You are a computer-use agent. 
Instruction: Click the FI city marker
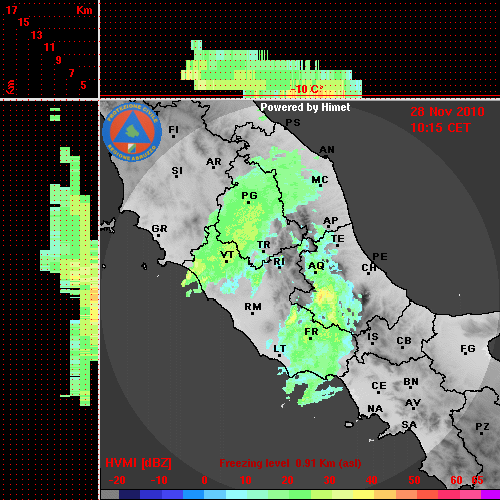173,136
